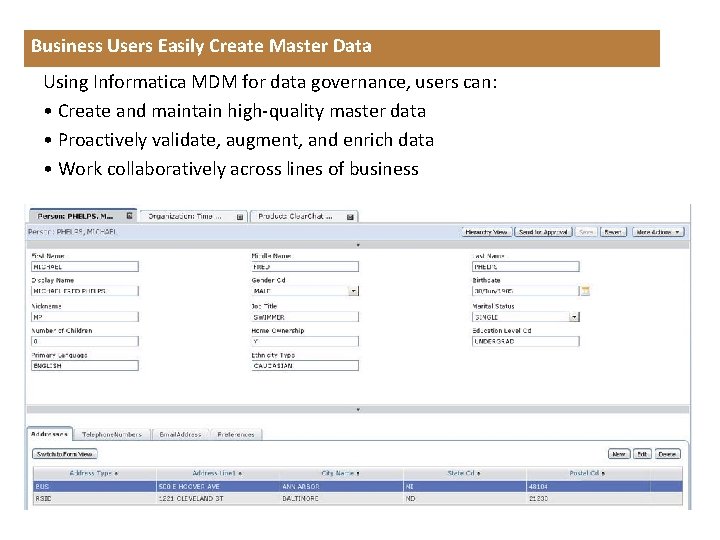Viewport: 720px width, 540px height.
Task: Close the Organization tab icon
Action: point(240,217)
